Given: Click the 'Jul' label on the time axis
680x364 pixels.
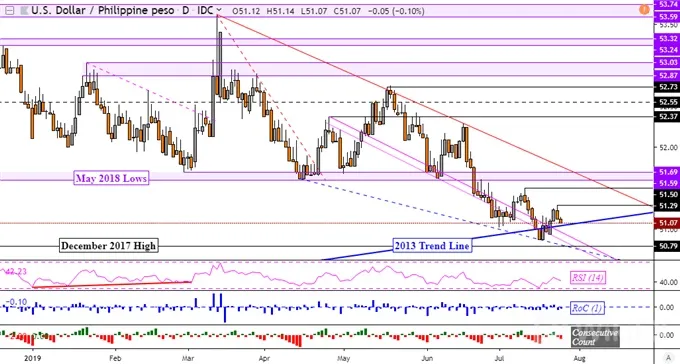Looking at the screenshot, I should tap(500, 358).
